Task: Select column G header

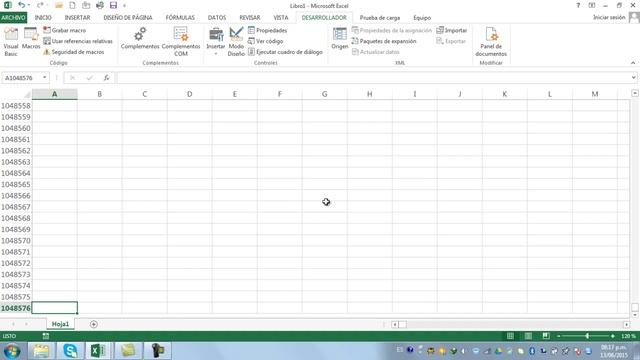Action: coord(324,94)
